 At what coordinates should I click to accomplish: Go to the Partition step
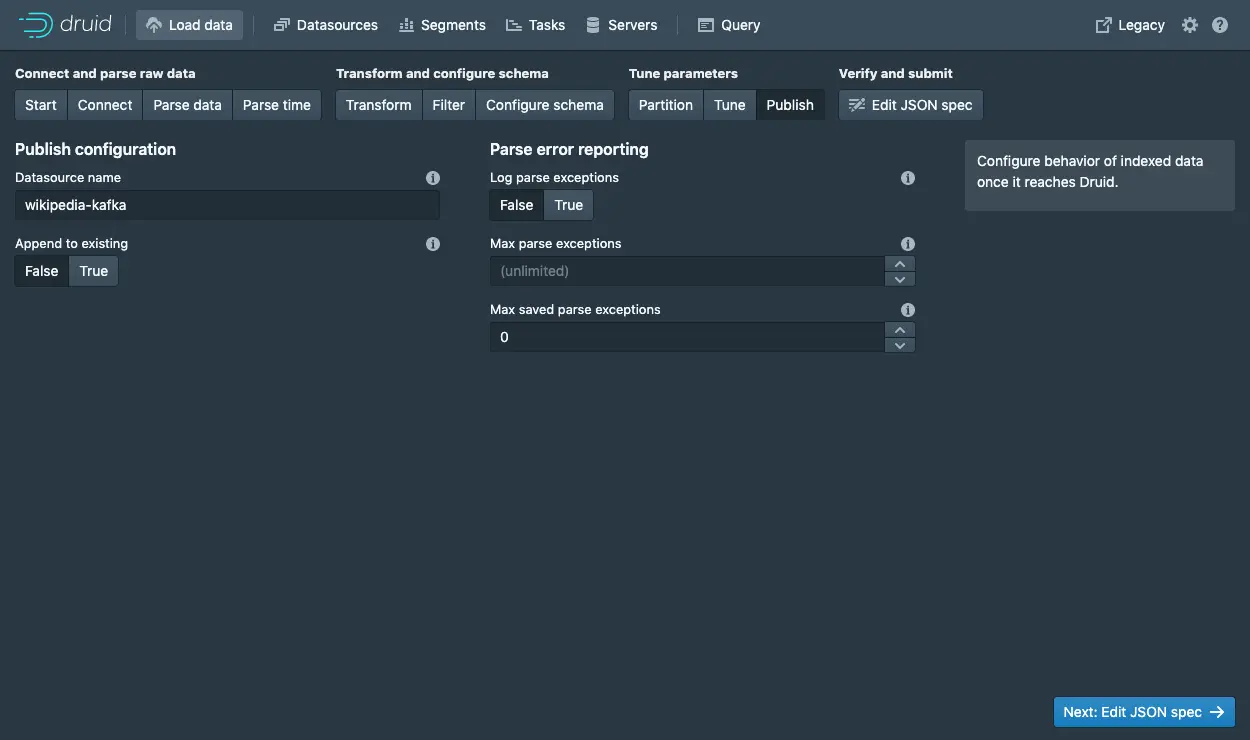click(x=665, y=105)
